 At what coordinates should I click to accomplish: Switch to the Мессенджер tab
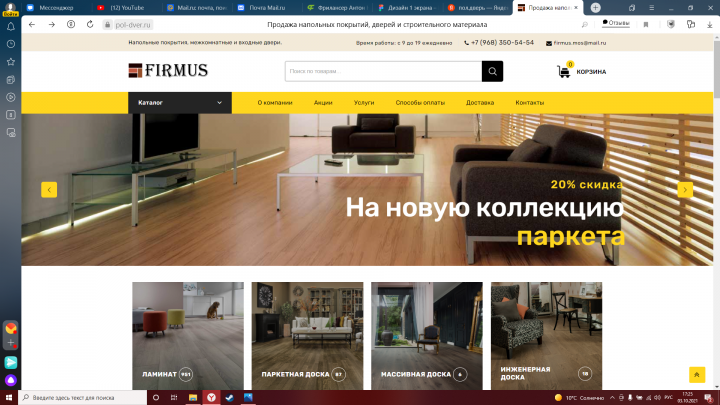(x=56, y=8)
